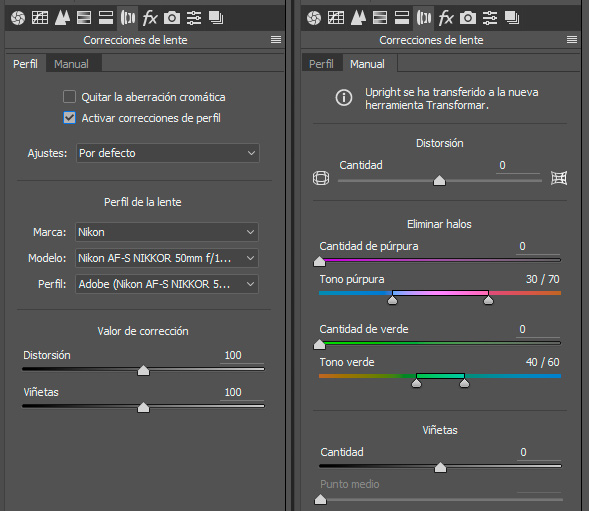Click Cantidad de púrpura slider handle
This screenshot has height=511, width=589.
319,261
